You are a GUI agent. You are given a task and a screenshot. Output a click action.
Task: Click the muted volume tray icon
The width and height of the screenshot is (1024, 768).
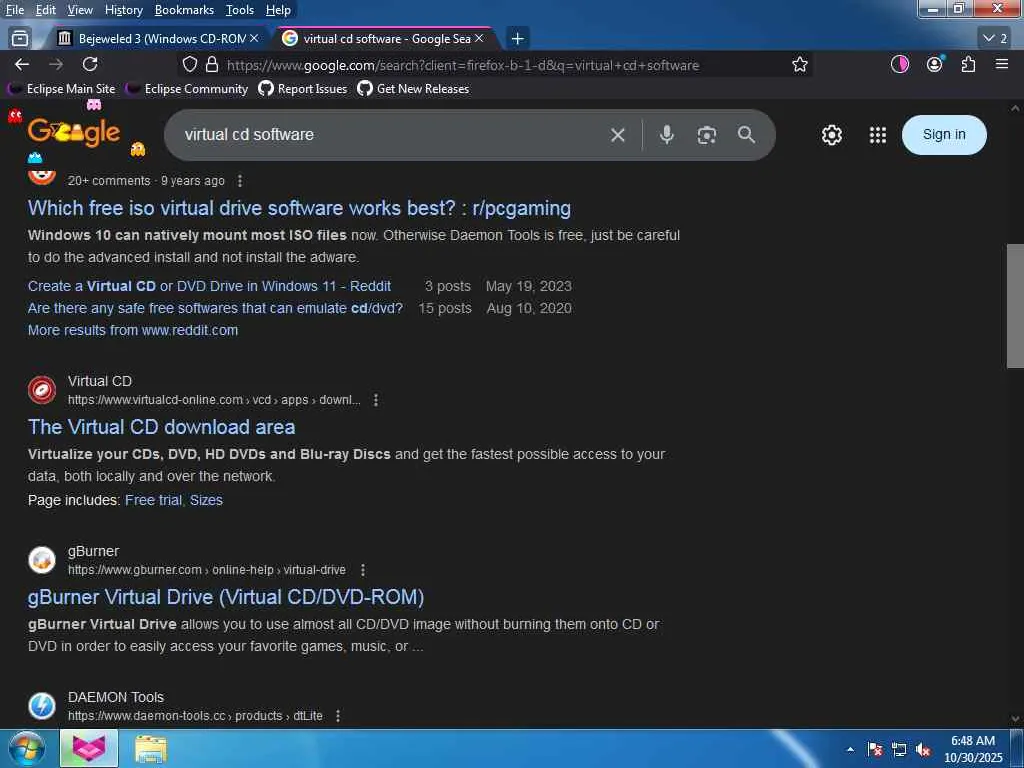click(923, 750)
